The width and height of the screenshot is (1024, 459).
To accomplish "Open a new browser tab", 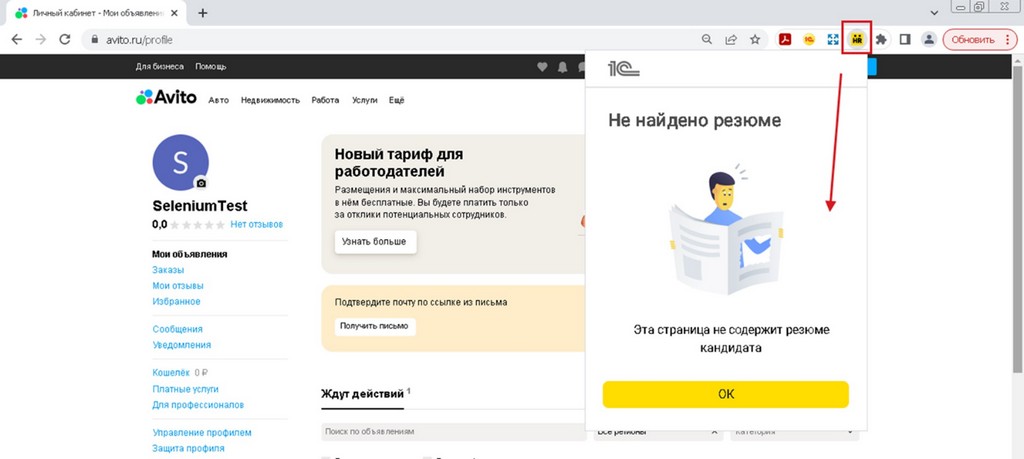I will tap(202, 12).
